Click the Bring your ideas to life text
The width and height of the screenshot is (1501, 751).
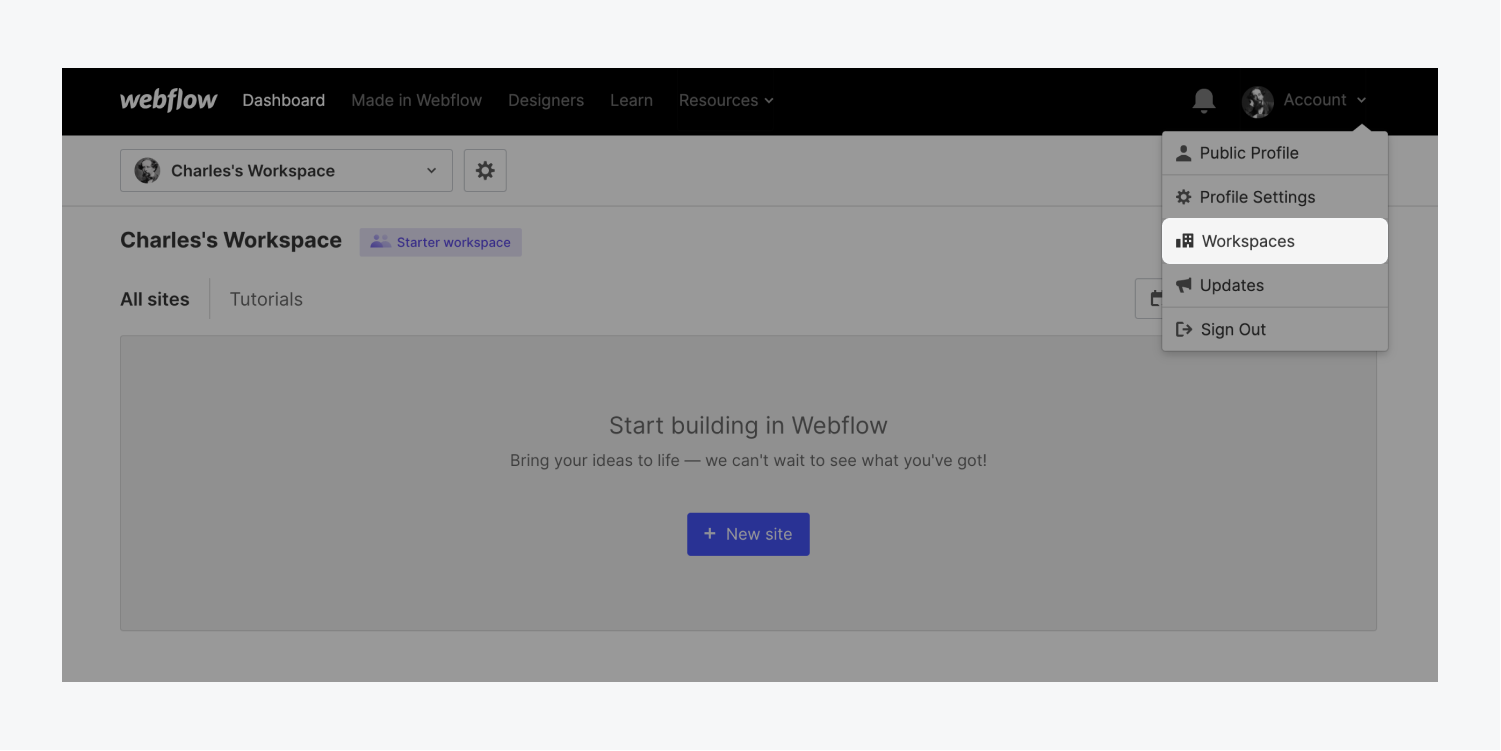coord(748,461)
